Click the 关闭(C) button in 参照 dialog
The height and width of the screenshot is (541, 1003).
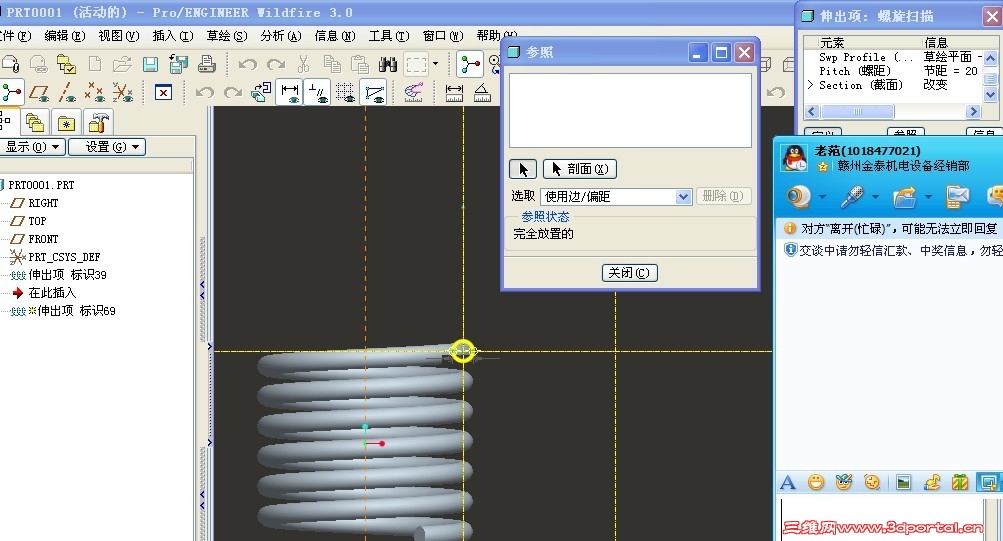(629, 273)
